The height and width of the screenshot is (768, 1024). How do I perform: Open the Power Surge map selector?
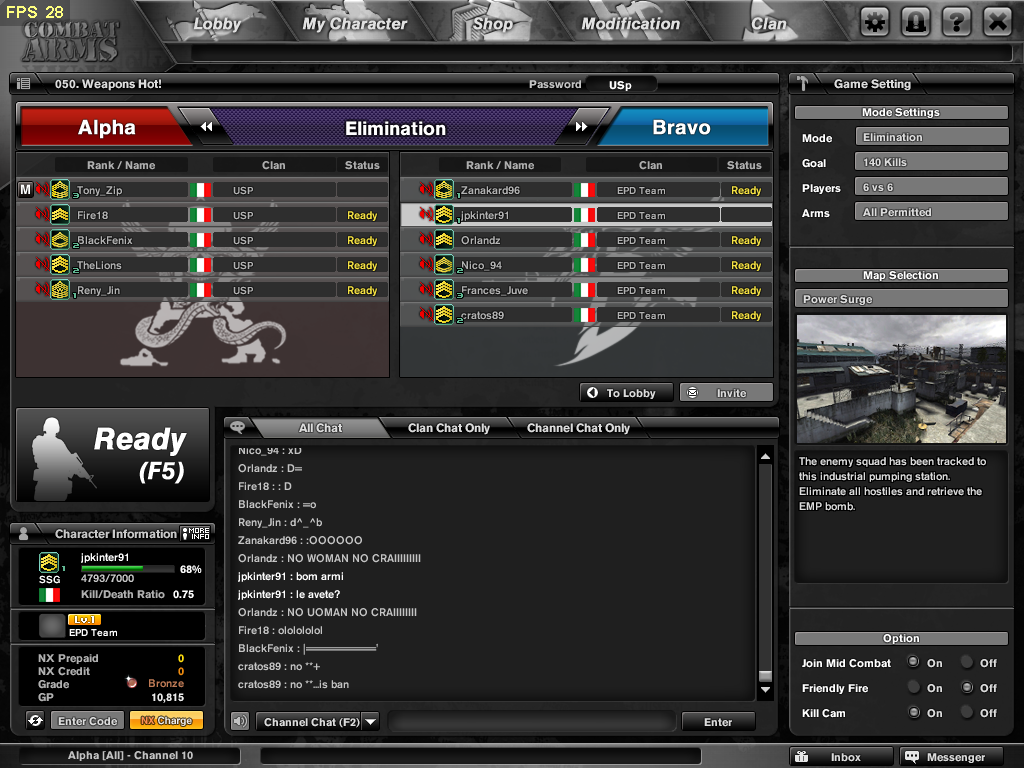point(901,299)
